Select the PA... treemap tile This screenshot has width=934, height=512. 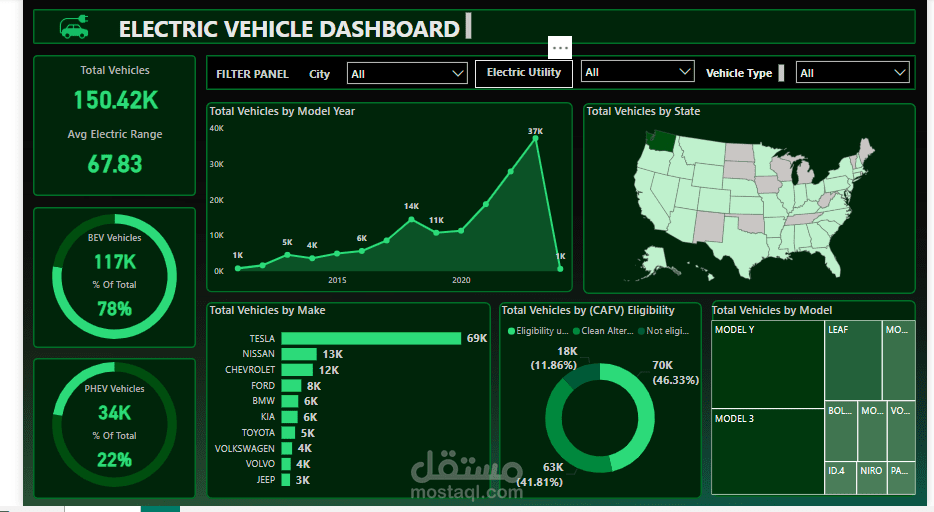pyautogui.click(x=901, y=478)
